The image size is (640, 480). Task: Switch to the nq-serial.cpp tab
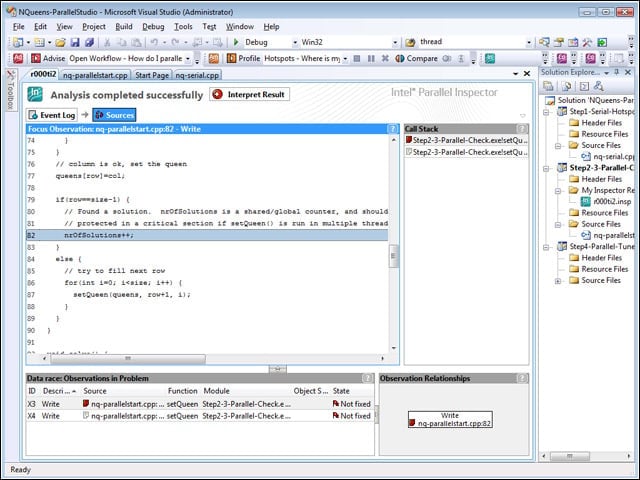pyautogui.click(x=197, y=75)
